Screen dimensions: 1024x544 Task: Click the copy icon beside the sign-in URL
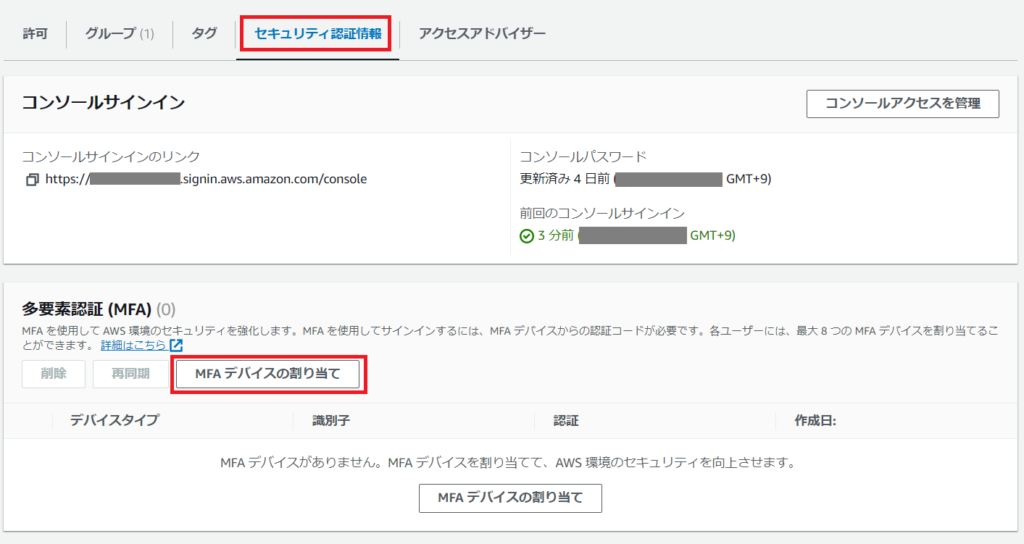(32, 180)
